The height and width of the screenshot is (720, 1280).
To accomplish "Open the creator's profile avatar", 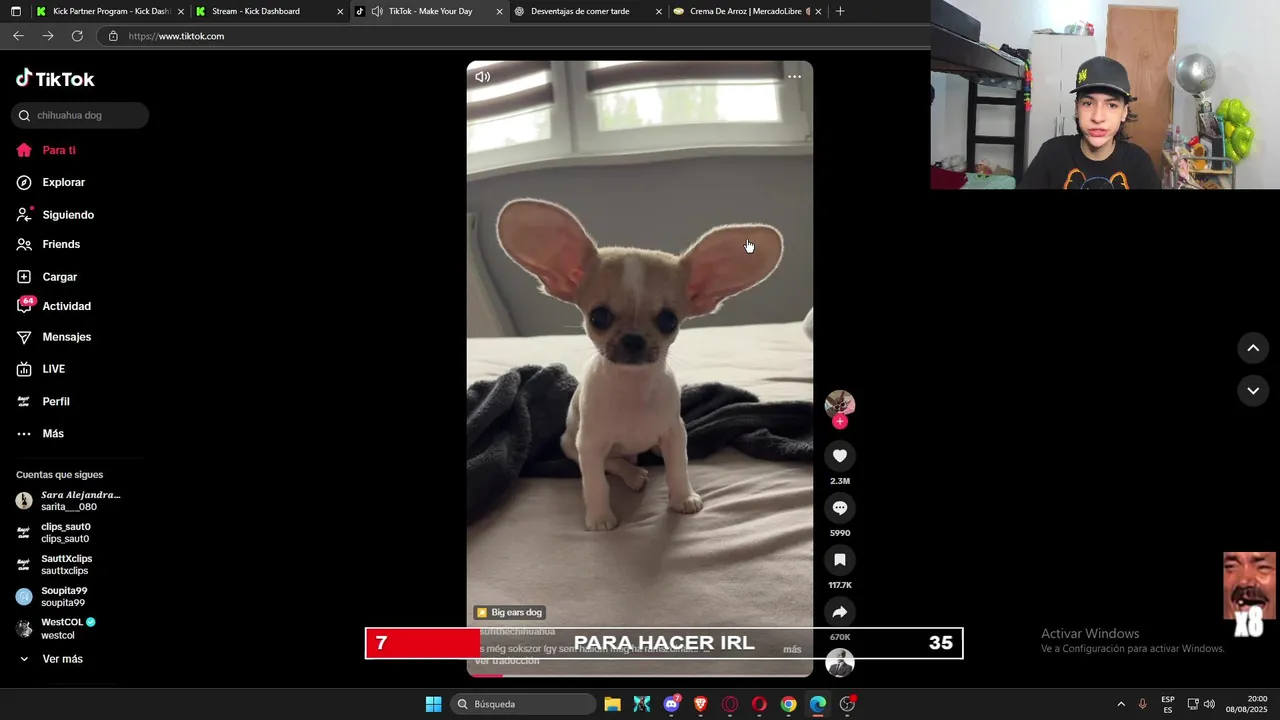I will [840, 404].
